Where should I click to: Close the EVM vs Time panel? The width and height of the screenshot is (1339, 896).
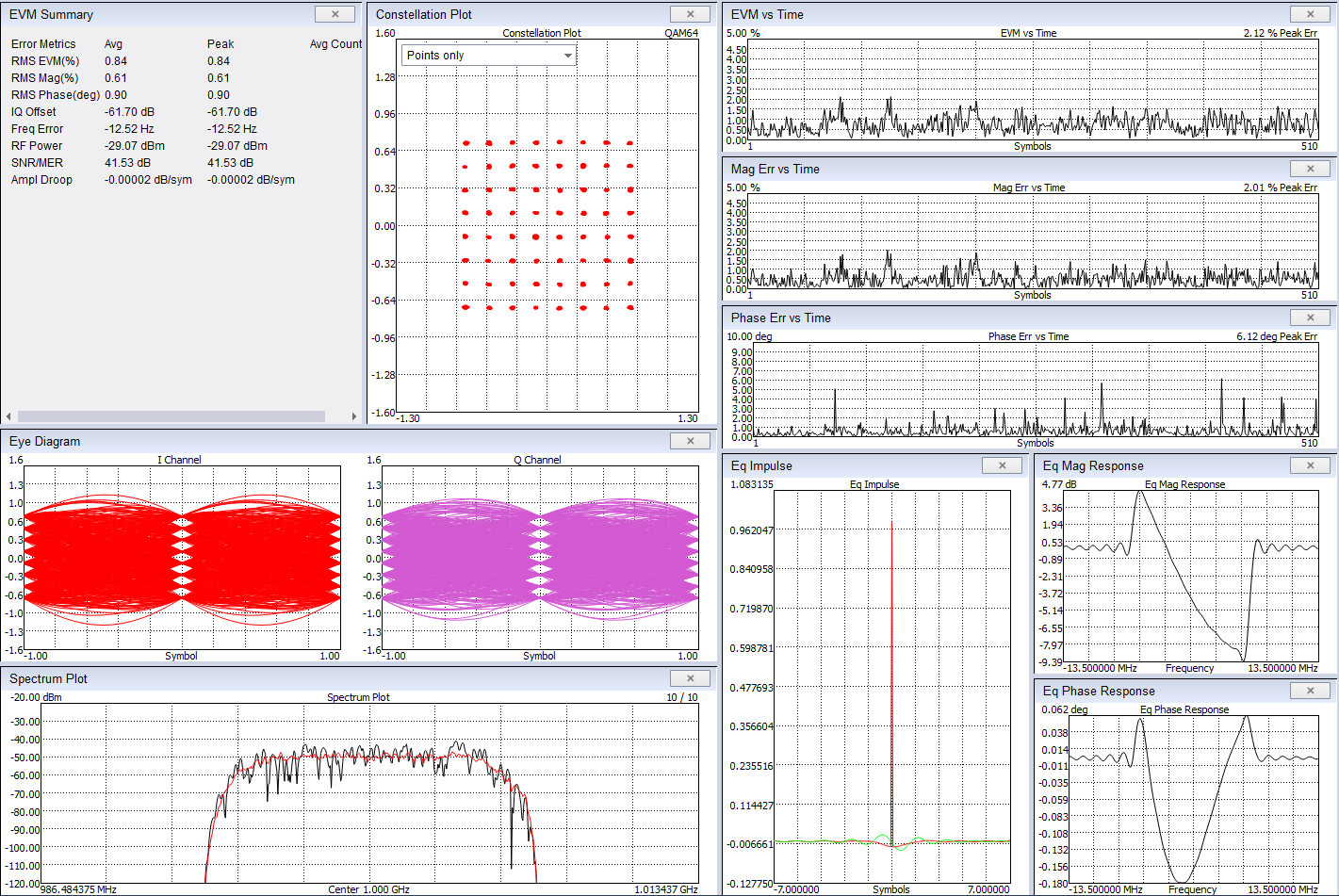click(1310, 14)
